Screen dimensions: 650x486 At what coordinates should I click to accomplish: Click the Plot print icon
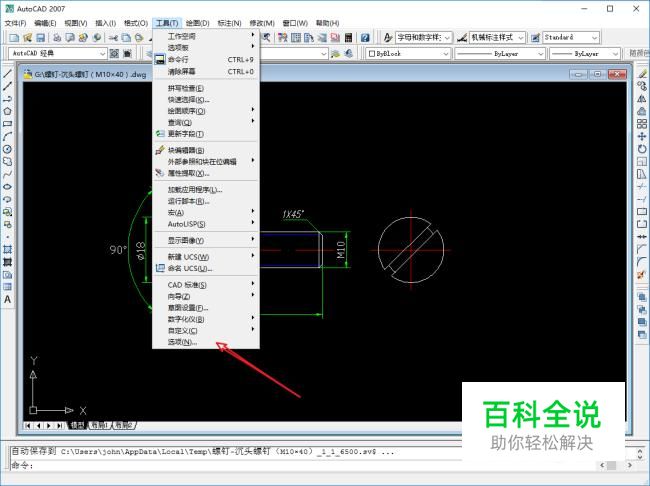[57, 38]
